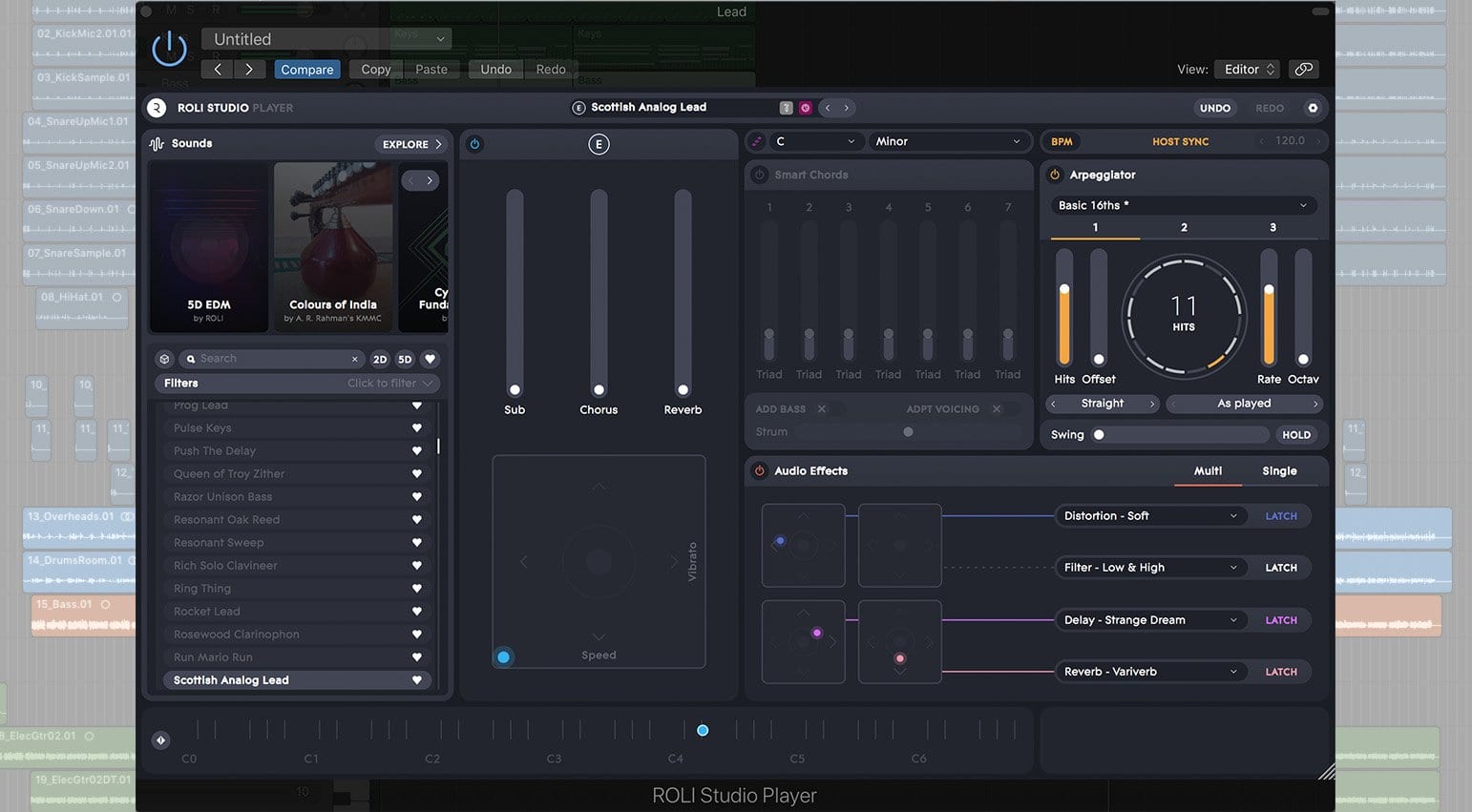Favorite the Rocket Lead heart
The width and height of the screenshot is (1472, 812).
coord(416,611)
